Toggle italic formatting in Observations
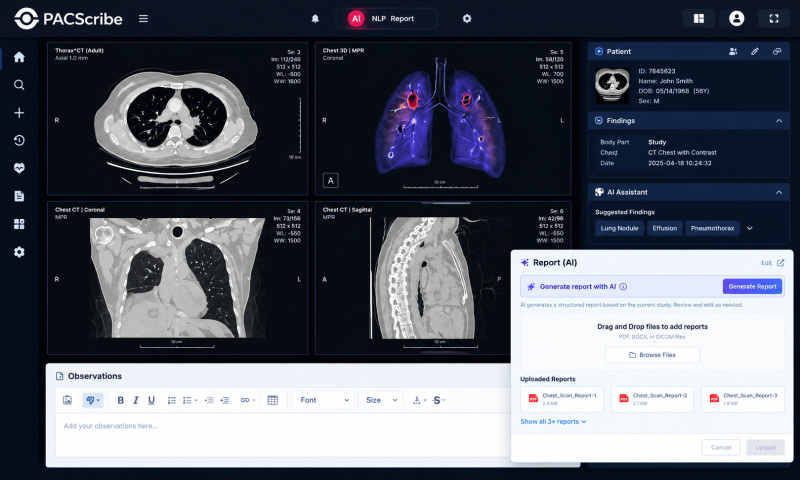Viewport: 800px width, 480px height. point(136,400)
